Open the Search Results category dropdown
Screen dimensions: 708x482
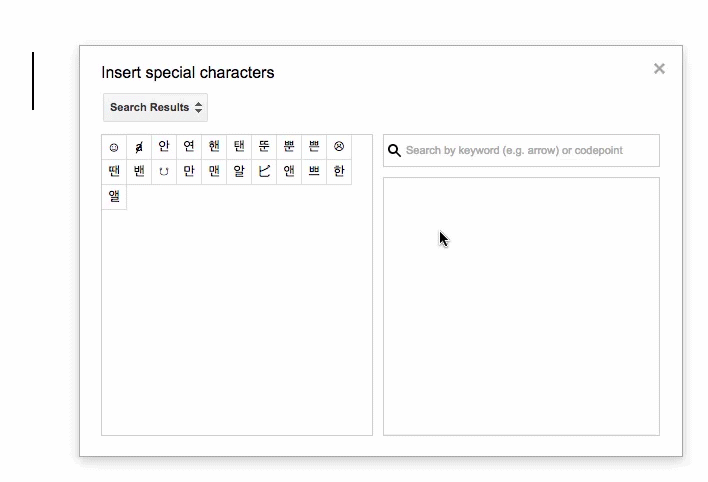pos(155,107)
